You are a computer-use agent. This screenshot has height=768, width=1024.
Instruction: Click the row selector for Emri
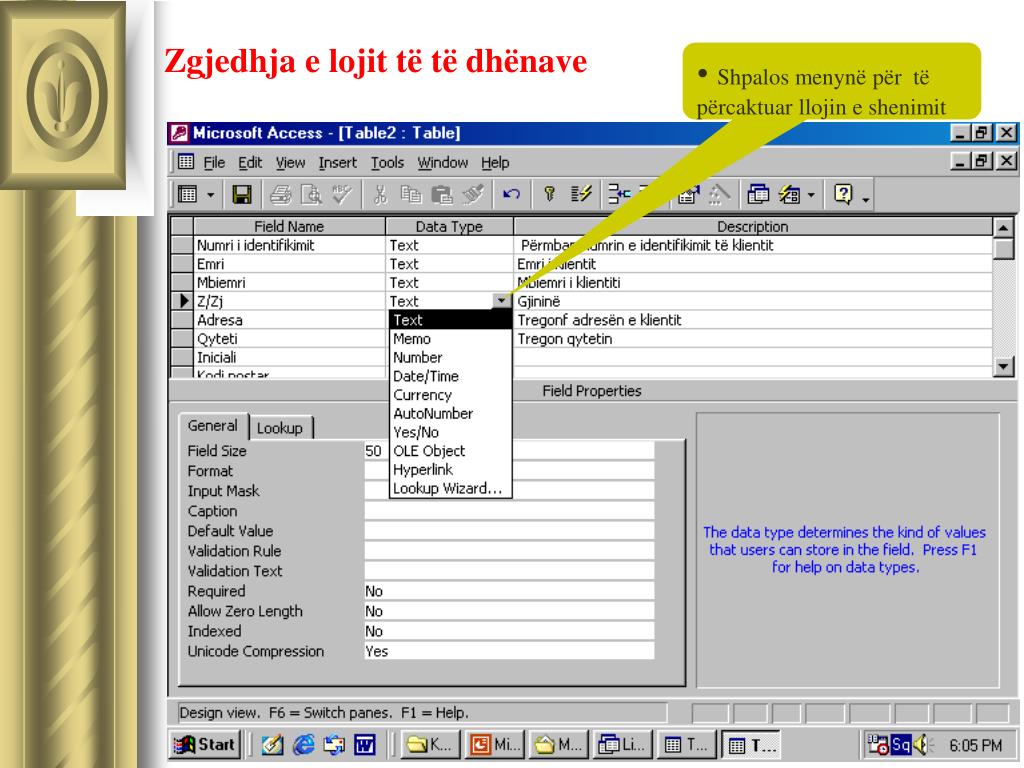pyautogui.click(x=182, y=264)
